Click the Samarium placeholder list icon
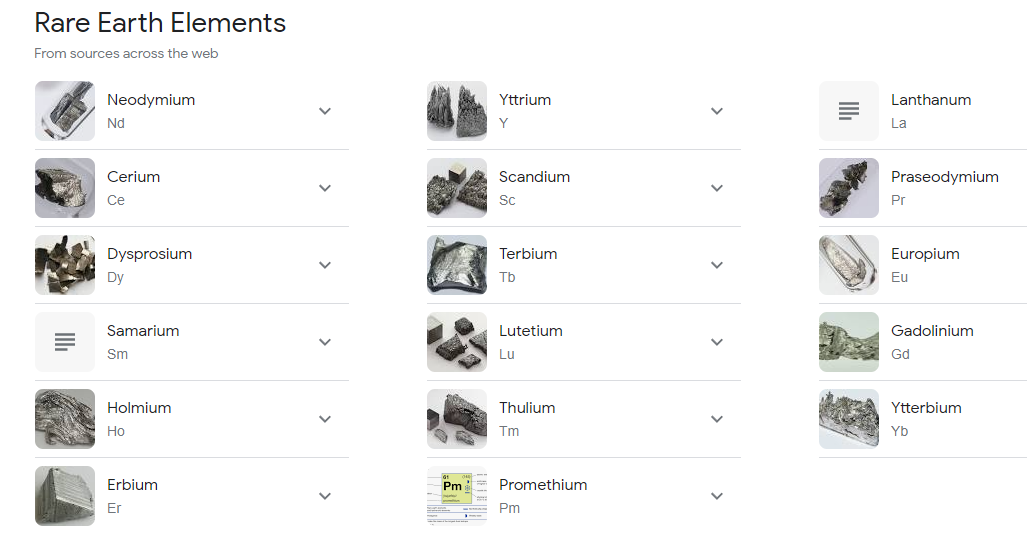The width and height of the screenshot is (1027, 542). (64, 342)
